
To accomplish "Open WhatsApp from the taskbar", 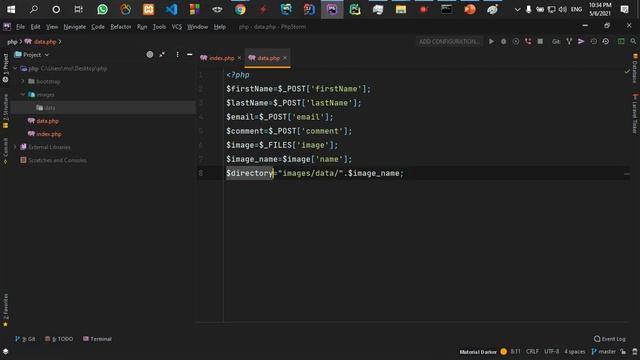I will coord(102,9).
